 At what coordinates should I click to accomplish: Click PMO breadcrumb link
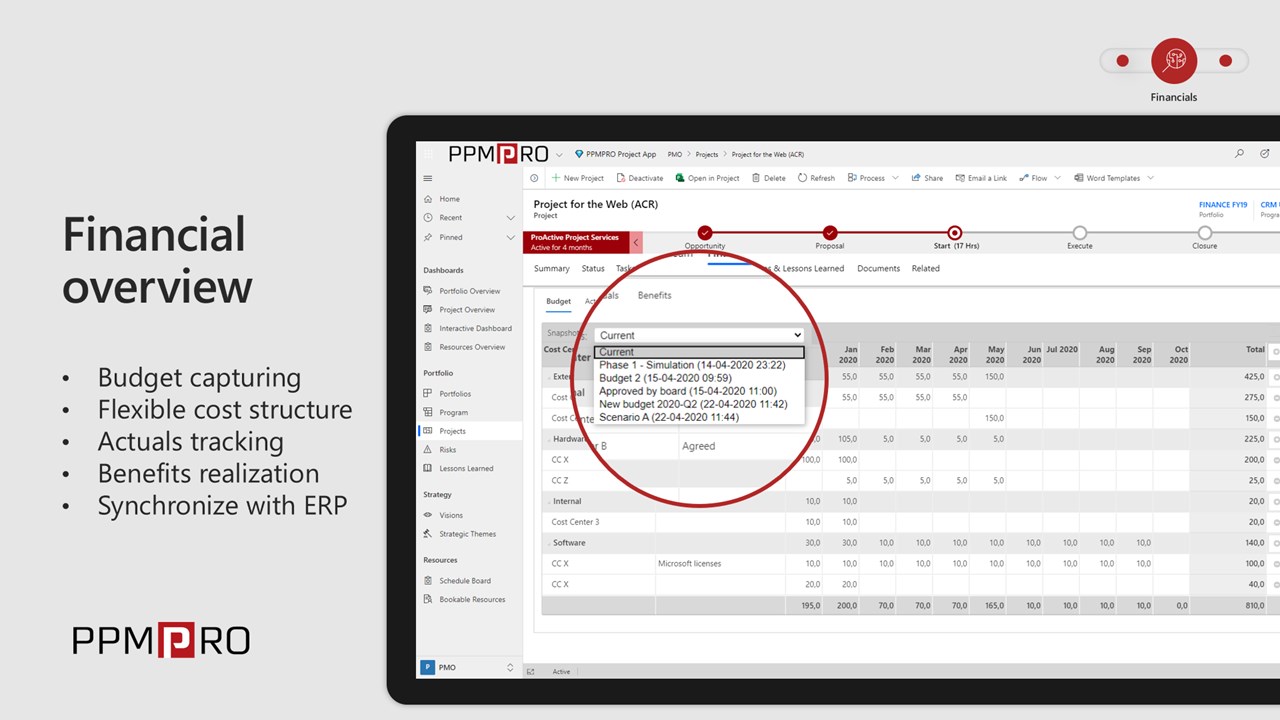(675, 155)
